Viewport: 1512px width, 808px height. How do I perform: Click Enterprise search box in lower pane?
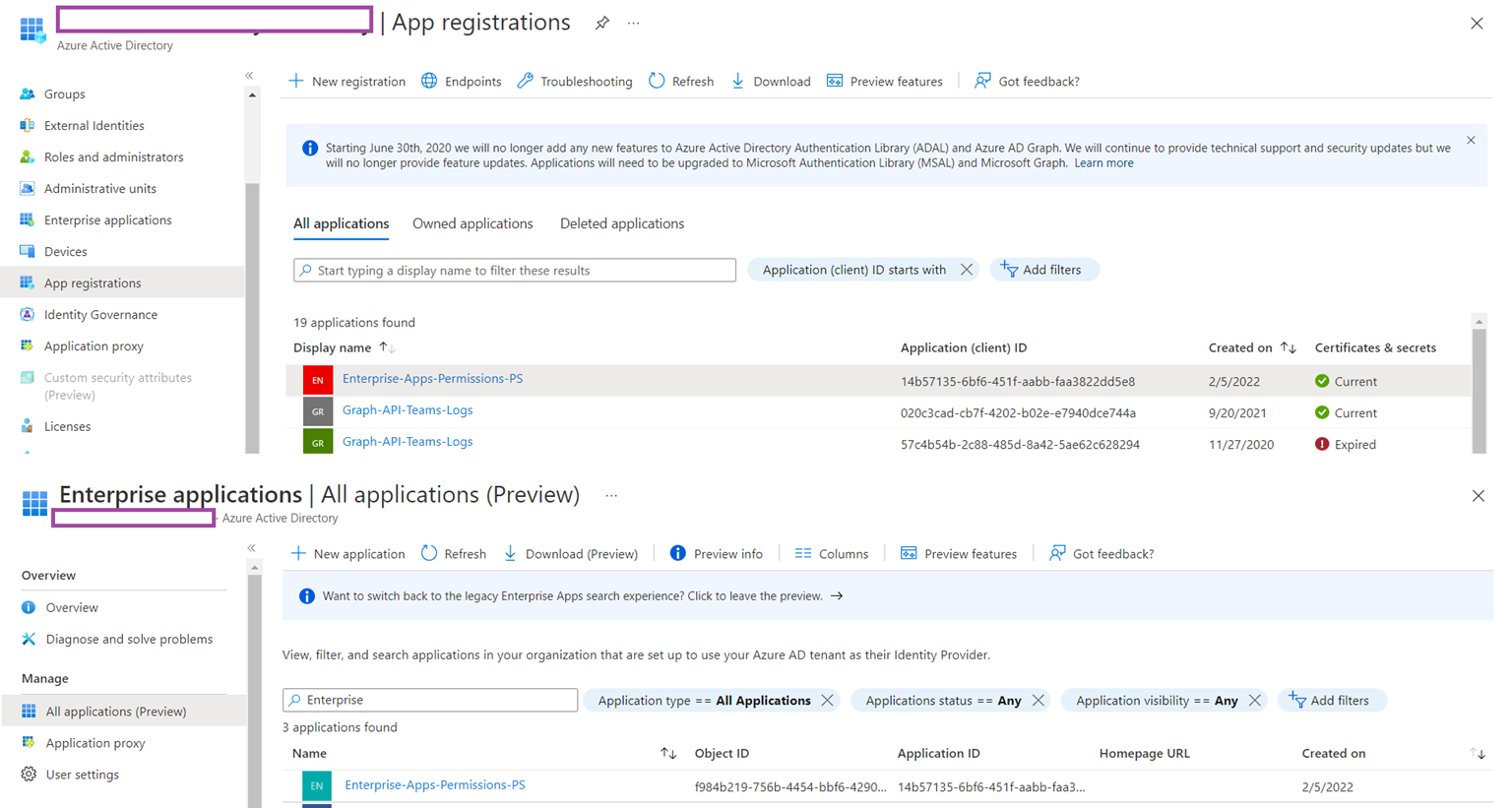click(430, 700)
